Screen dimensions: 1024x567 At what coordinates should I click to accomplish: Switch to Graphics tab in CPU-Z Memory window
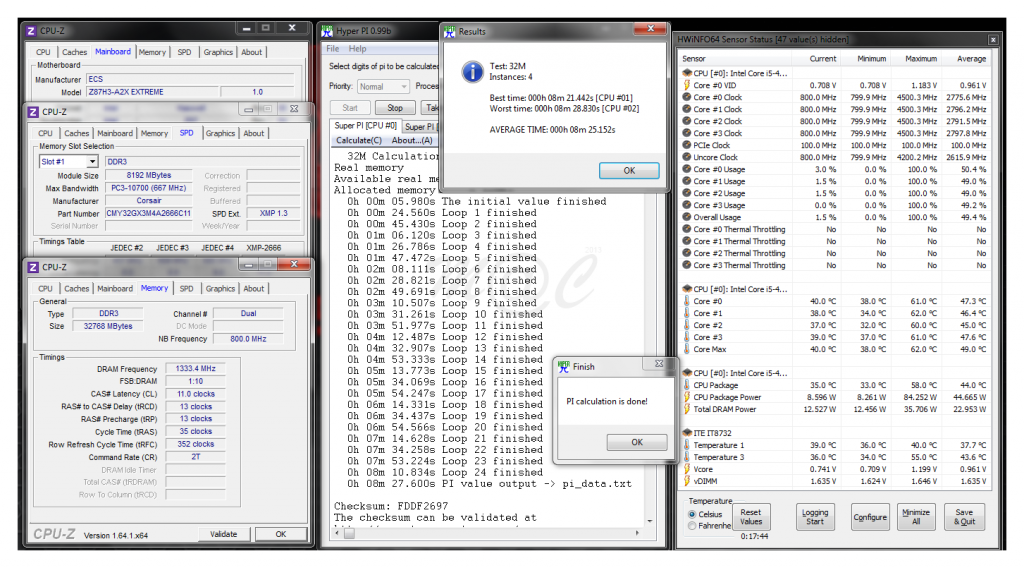tap(220, 288)
